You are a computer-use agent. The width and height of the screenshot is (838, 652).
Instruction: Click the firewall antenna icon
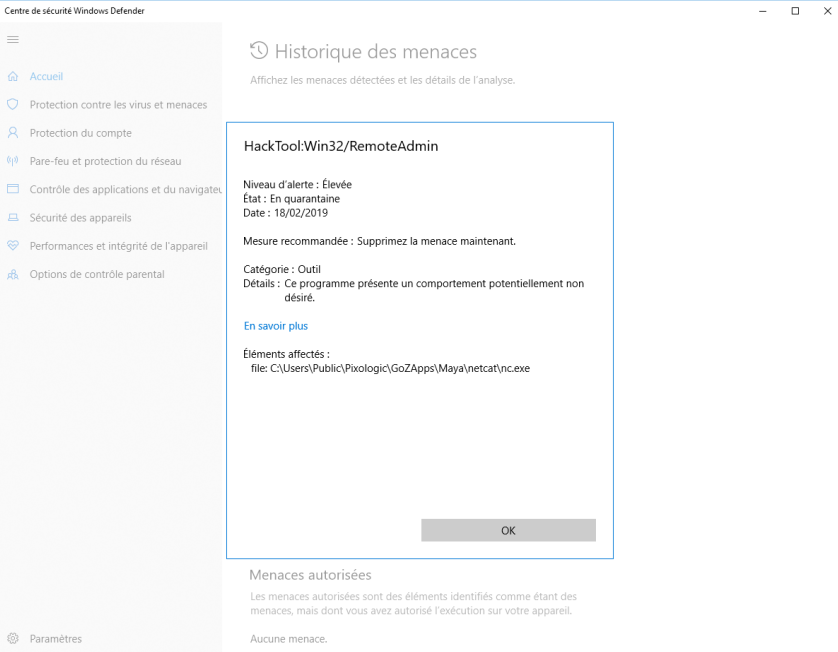pyautogui.click(x=13, y=161)
